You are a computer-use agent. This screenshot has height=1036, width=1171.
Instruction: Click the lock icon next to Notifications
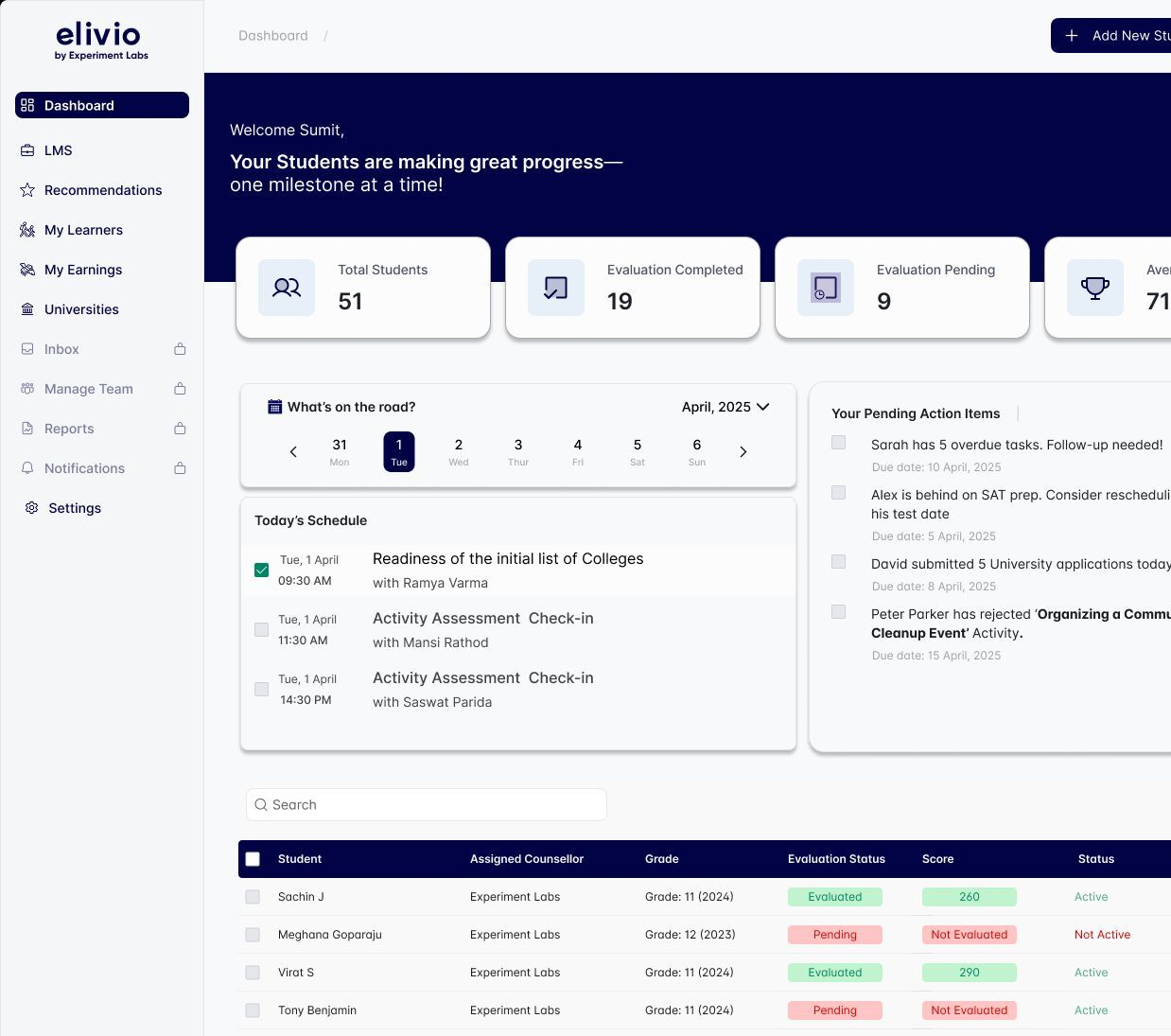[180, 468]
